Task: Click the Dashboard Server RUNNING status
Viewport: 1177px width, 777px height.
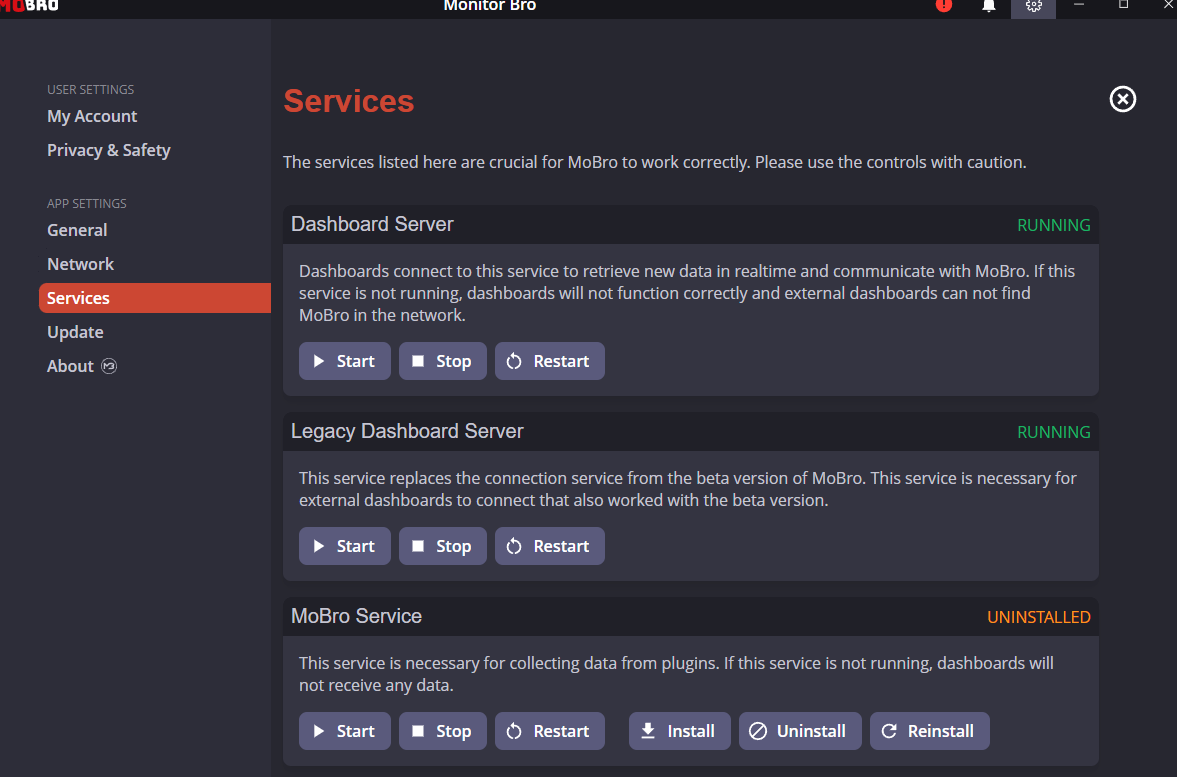Action: (x=1053, y=225)
